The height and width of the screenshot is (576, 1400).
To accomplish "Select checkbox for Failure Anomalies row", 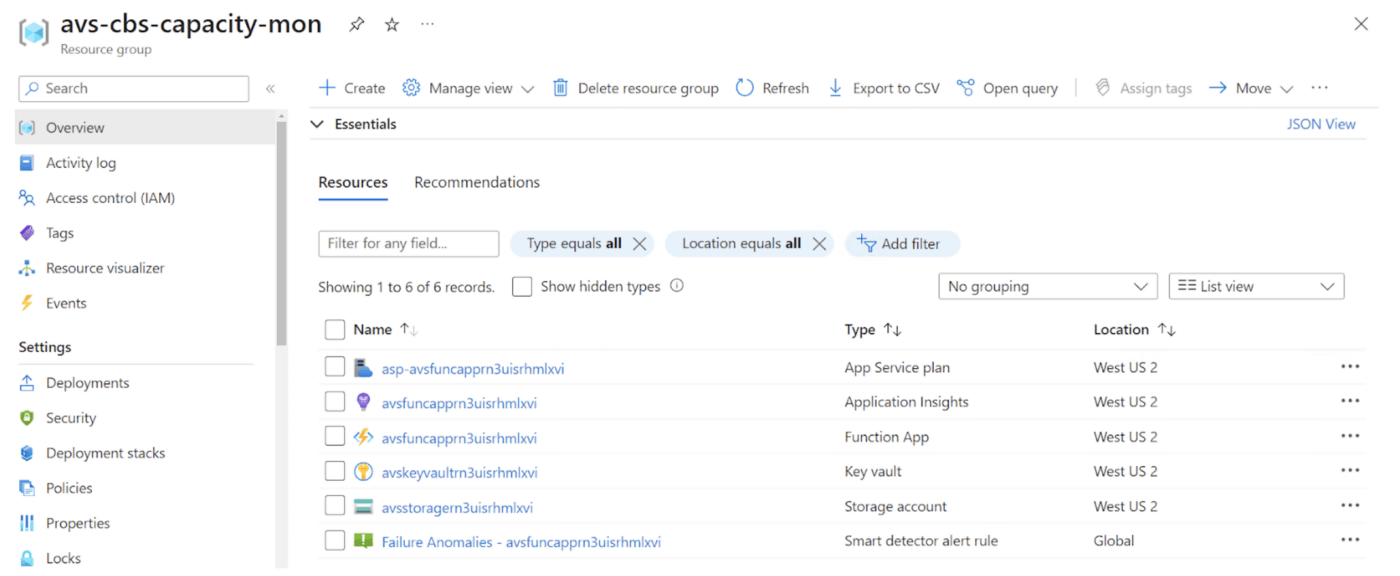I will 335,541.
